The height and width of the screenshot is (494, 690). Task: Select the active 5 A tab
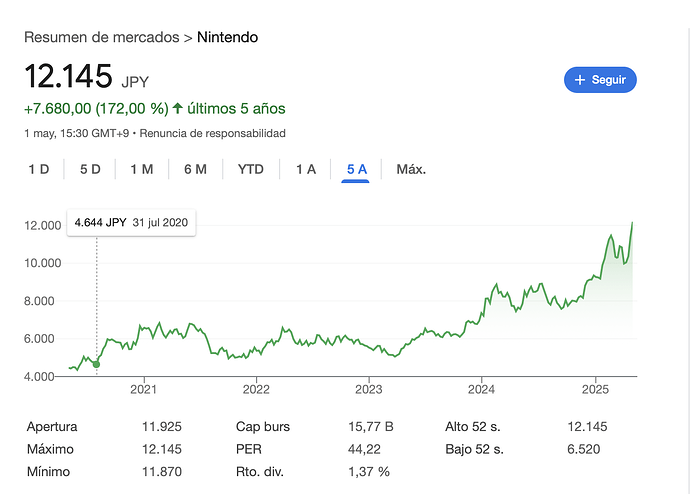click(x=356, y=169)
